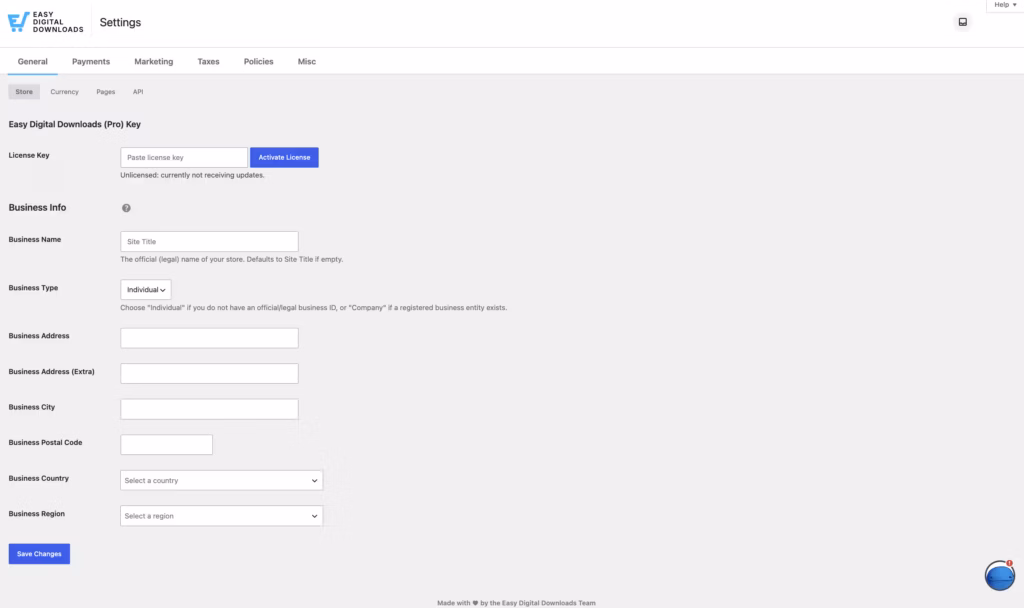The image size is (1024, 608).
Task: Expand the Help dropdown
Action: point(1005,5)
